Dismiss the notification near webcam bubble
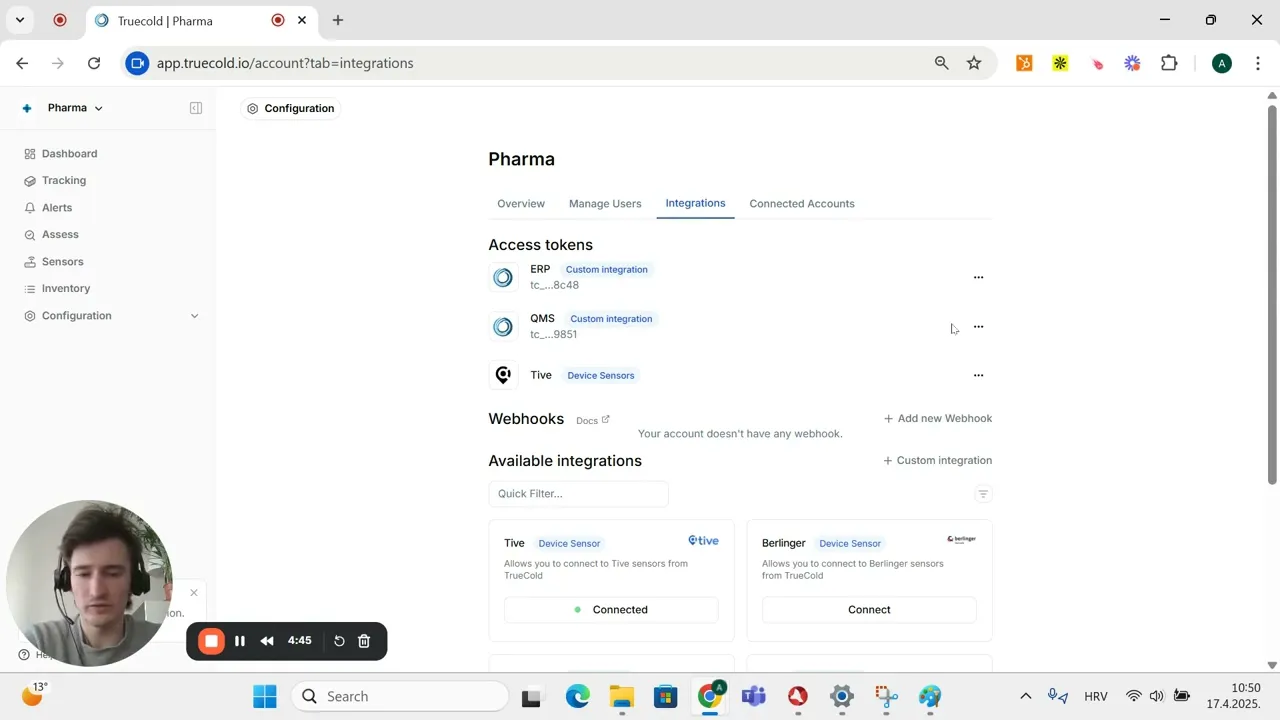This screenshot has height=720, width=1280. pos(194,593)
